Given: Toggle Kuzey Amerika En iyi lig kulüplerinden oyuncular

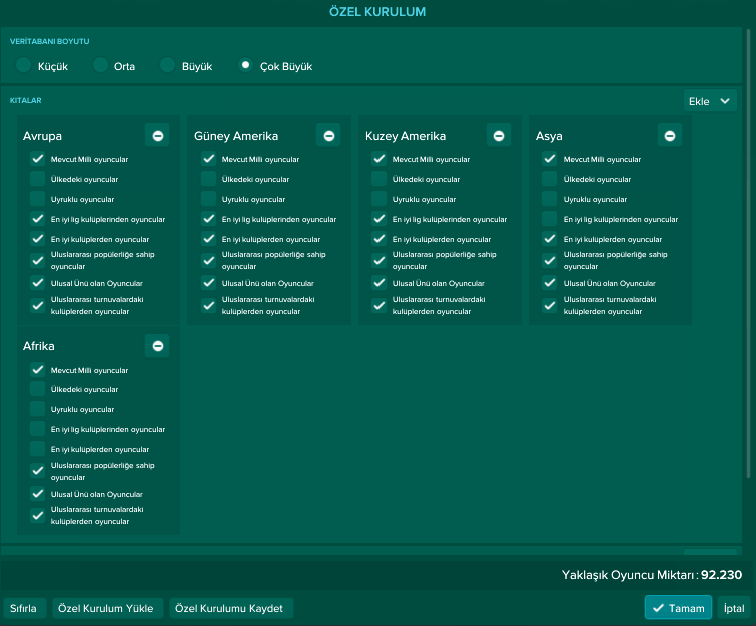Looking at the screenshot, I should pos(379,219).
